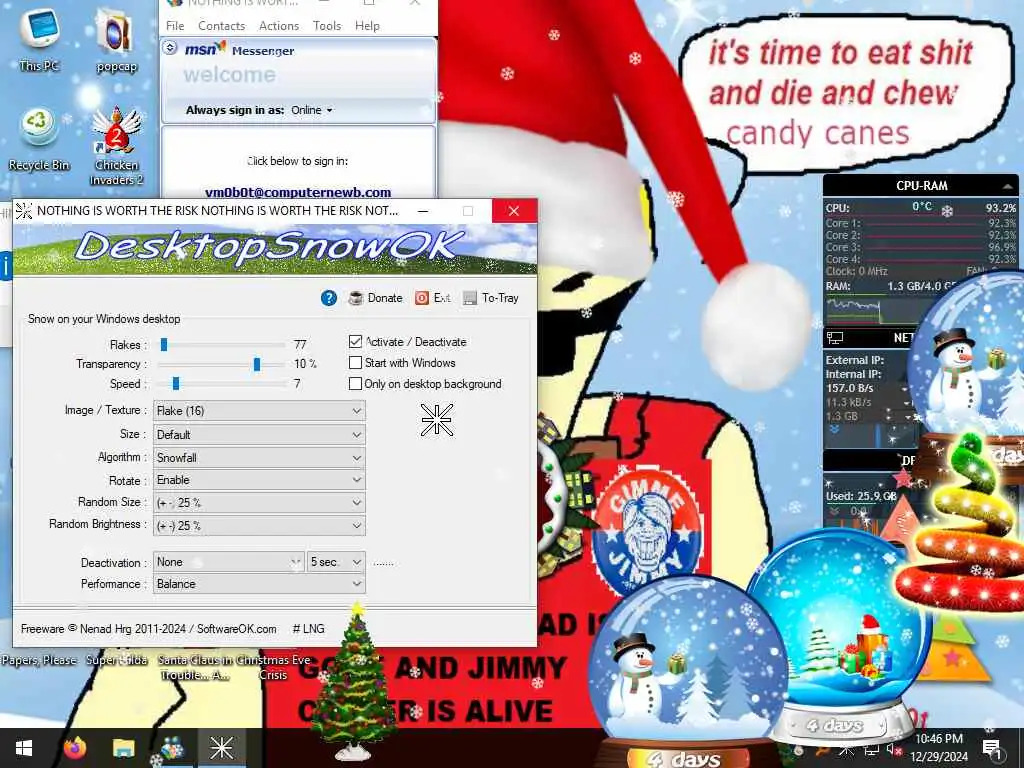1024x768 pixels.
Task: Open the Performance dropdown set to Balance
Action: coord(259,584)
